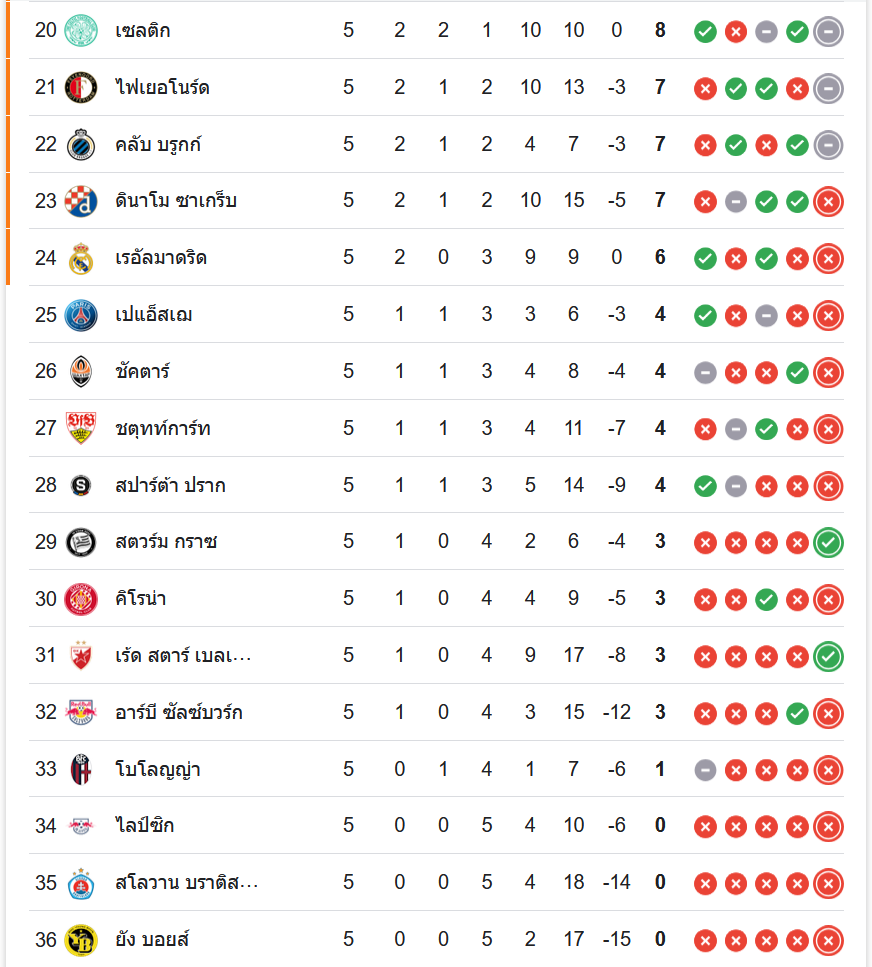
Task: Click the Shakhtar Donetsk crest
Action: click(80, 372)
